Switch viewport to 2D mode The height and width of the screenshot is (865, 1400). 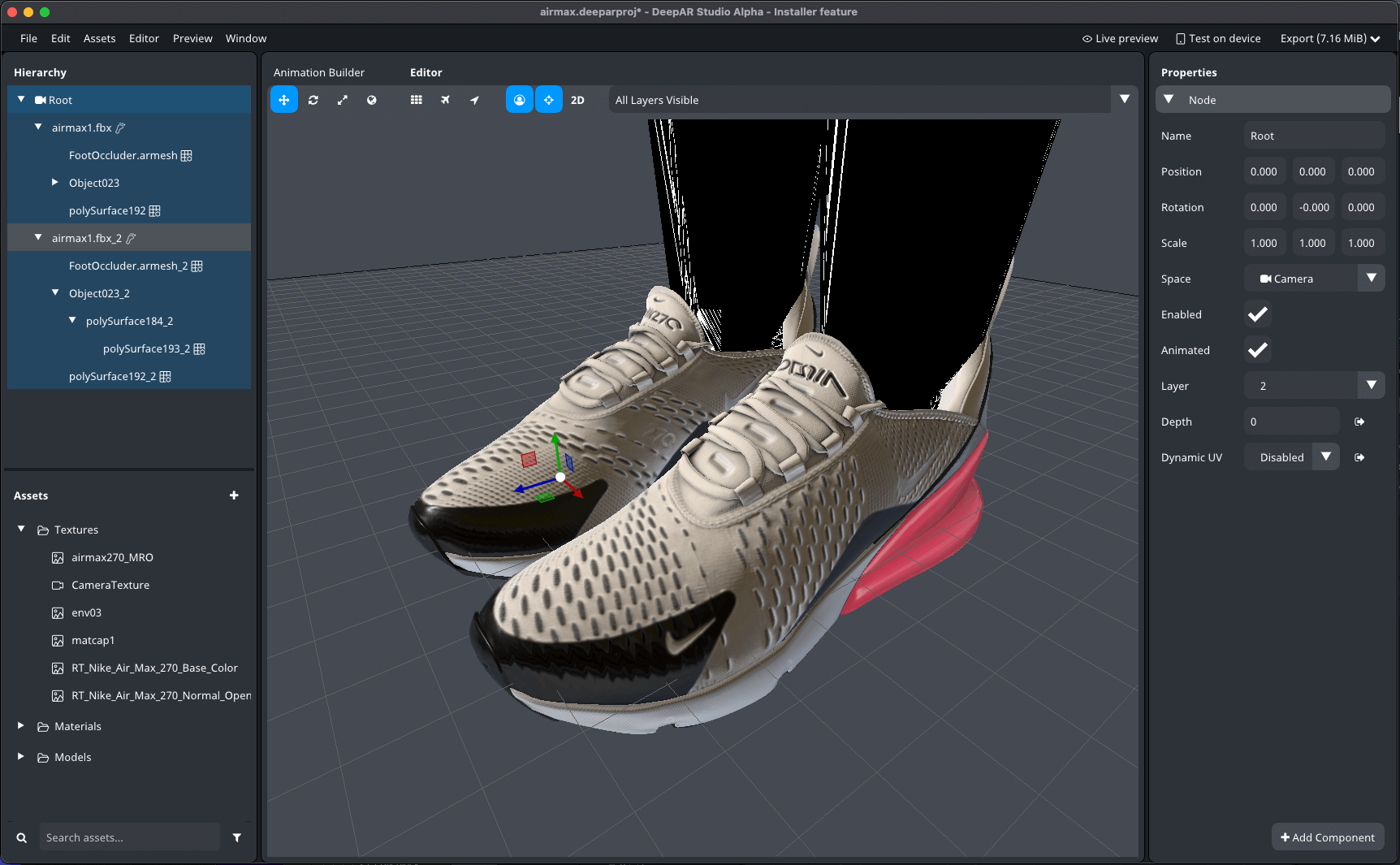coord(577,99)
